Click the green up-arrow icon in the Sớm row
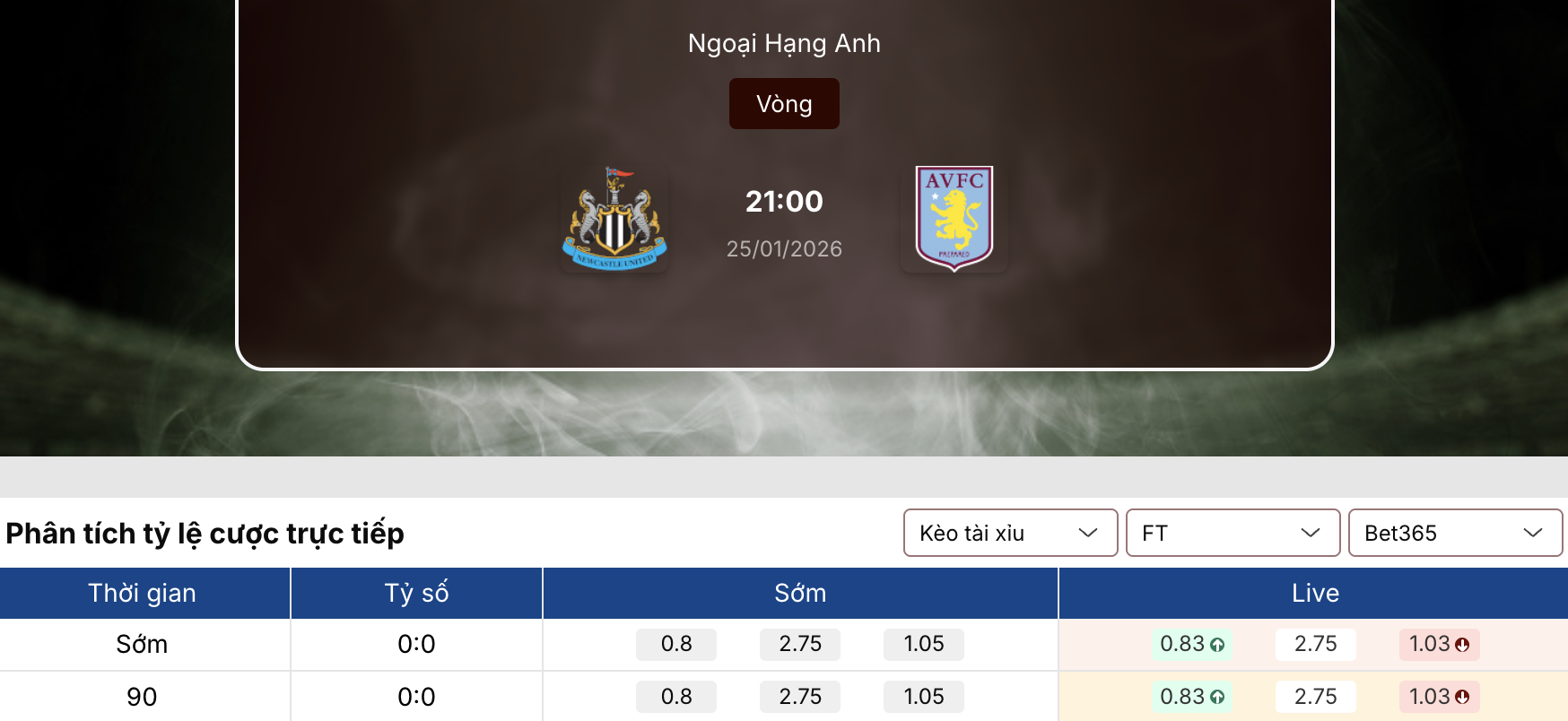This screenshot has width=1568, height=721. [x=1217, y=645]
